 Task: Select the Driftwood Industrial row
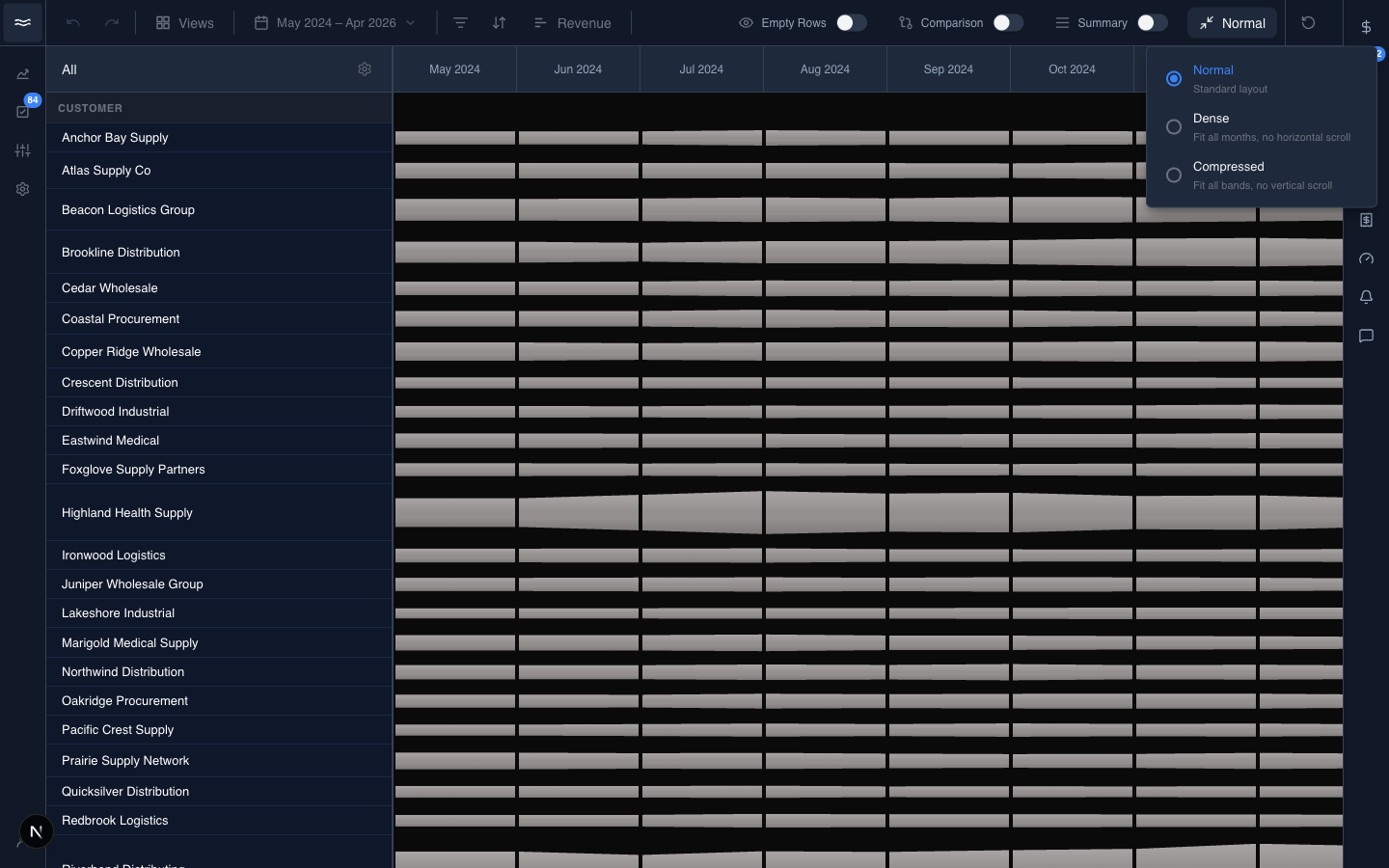pos(219,412)
